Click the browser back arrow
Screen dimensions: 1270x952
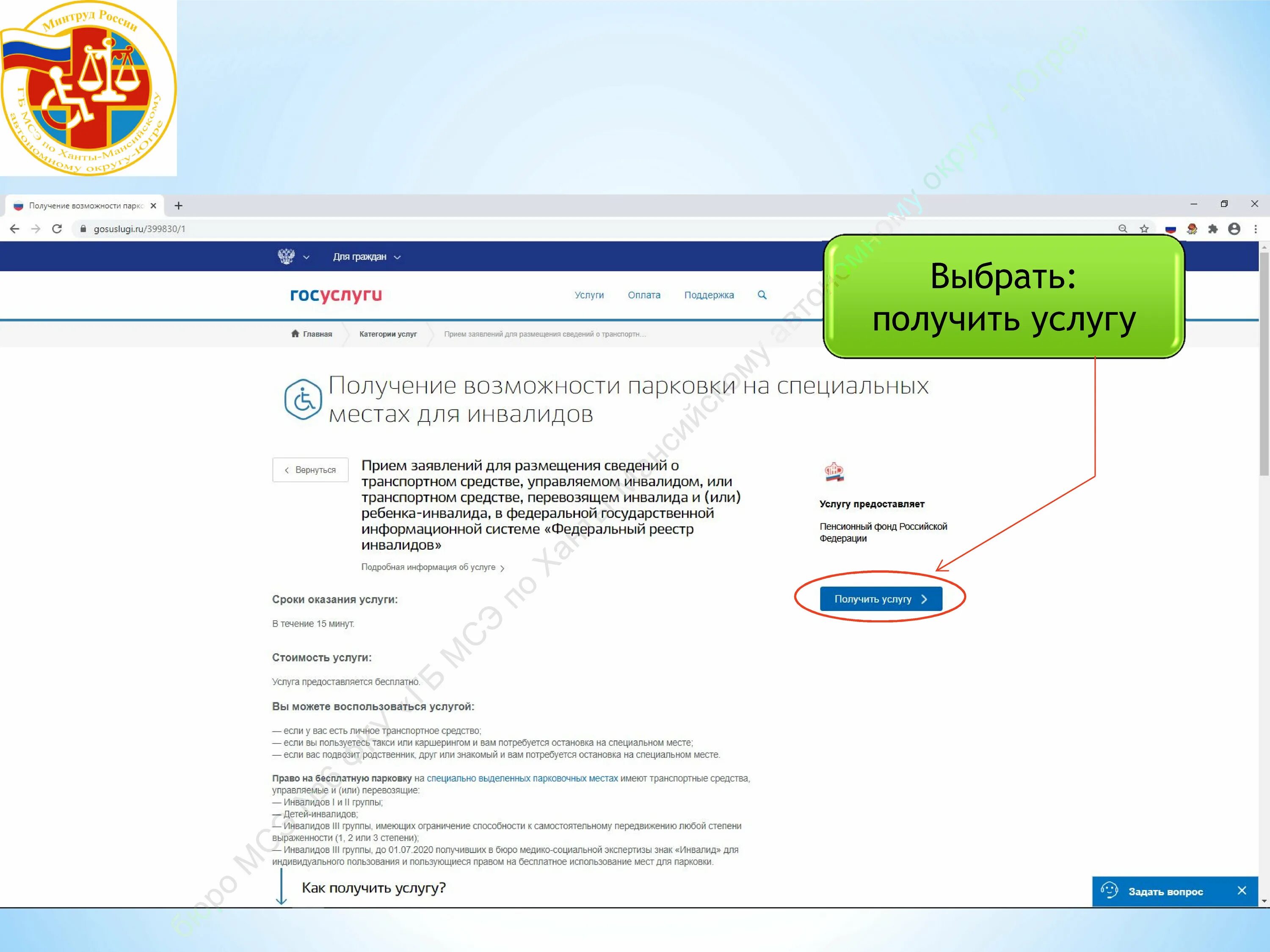coord(15,229)
